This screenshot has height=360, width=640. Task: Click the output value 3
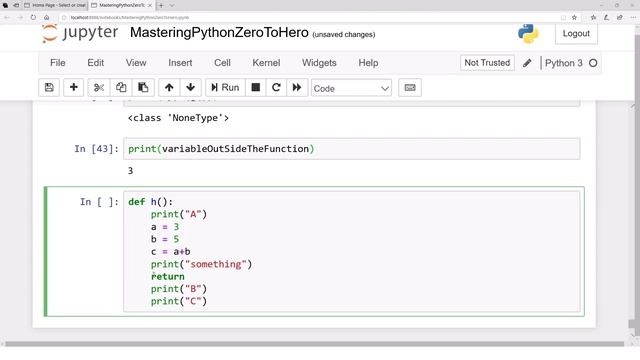(x=130, y=171)
